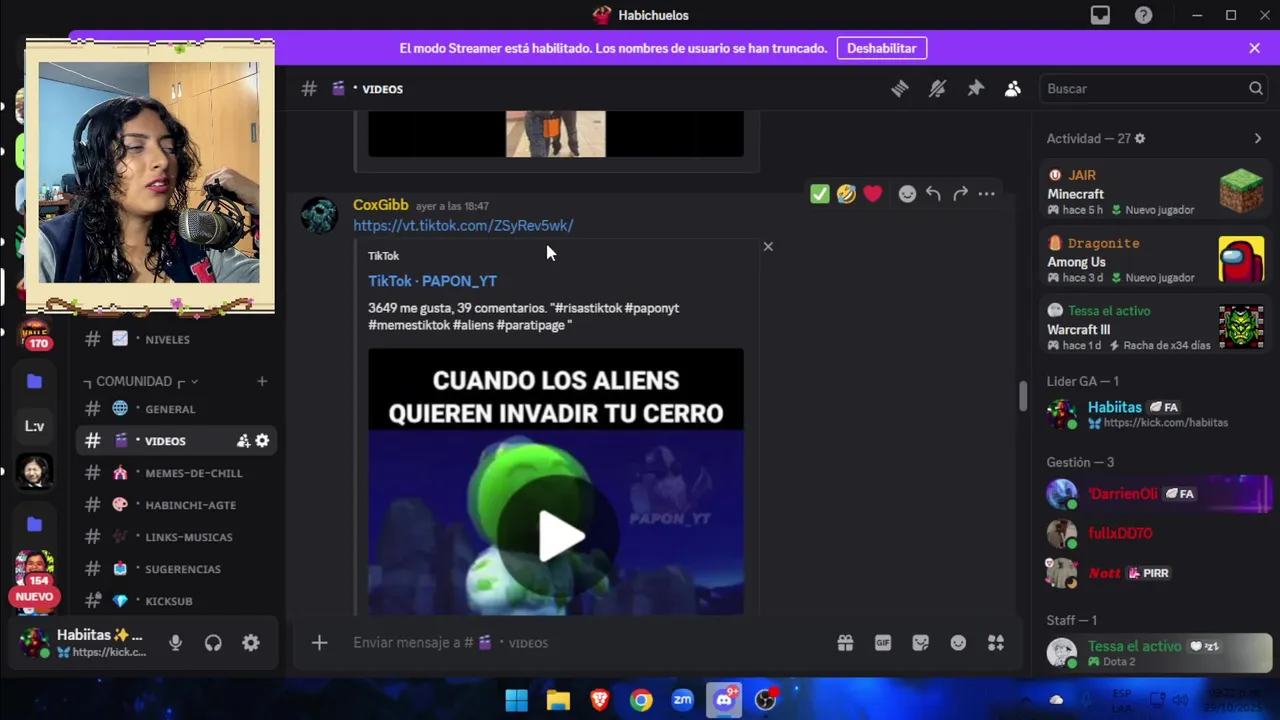The height and width of the screenshot is (720, 1280).
Task: Open Tessa el activo Warcraft III card
Action: tap(1155, 328)
